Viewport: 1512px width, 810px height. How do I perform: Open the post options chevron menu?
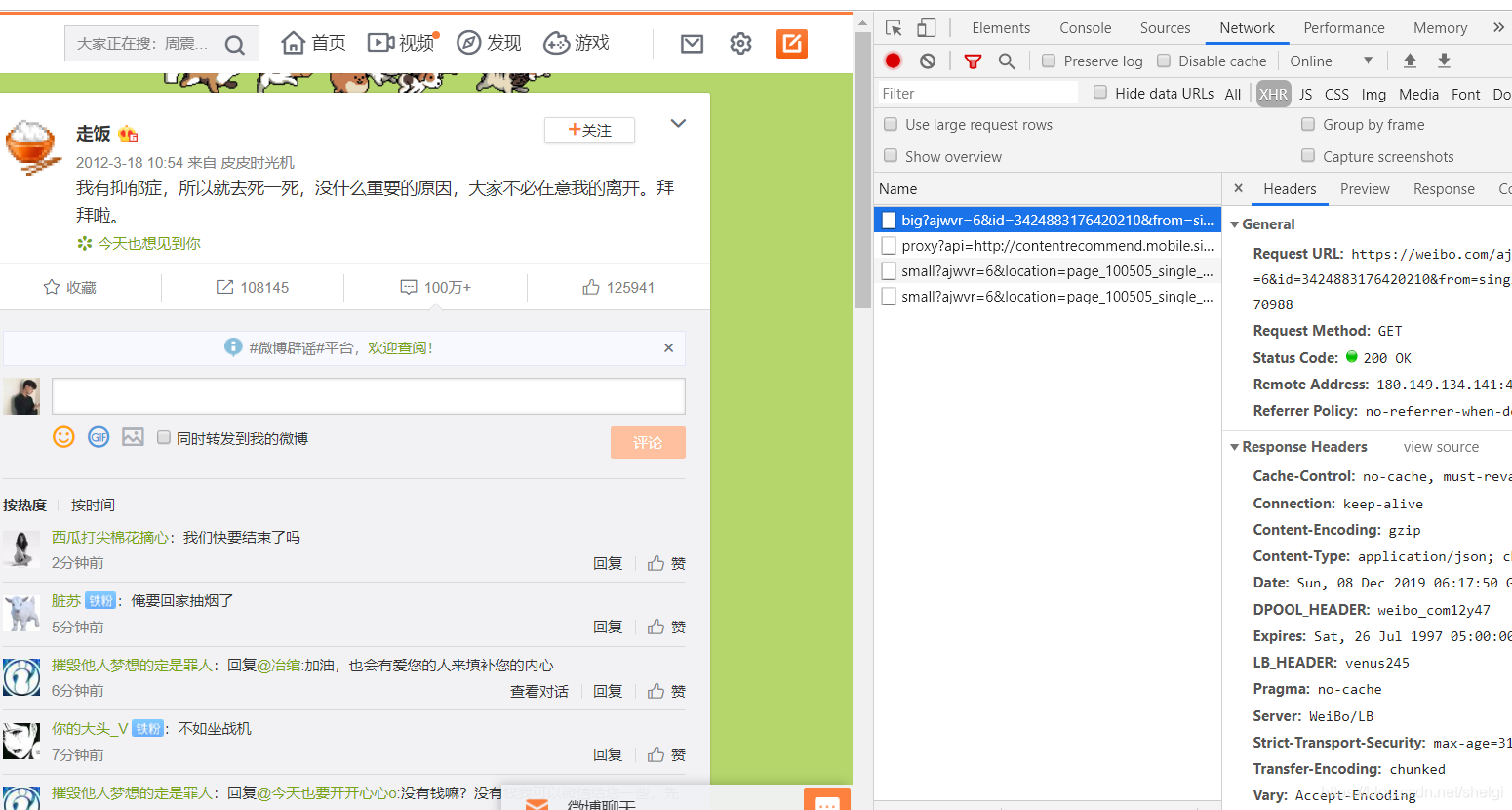click(x=678, y=123)
